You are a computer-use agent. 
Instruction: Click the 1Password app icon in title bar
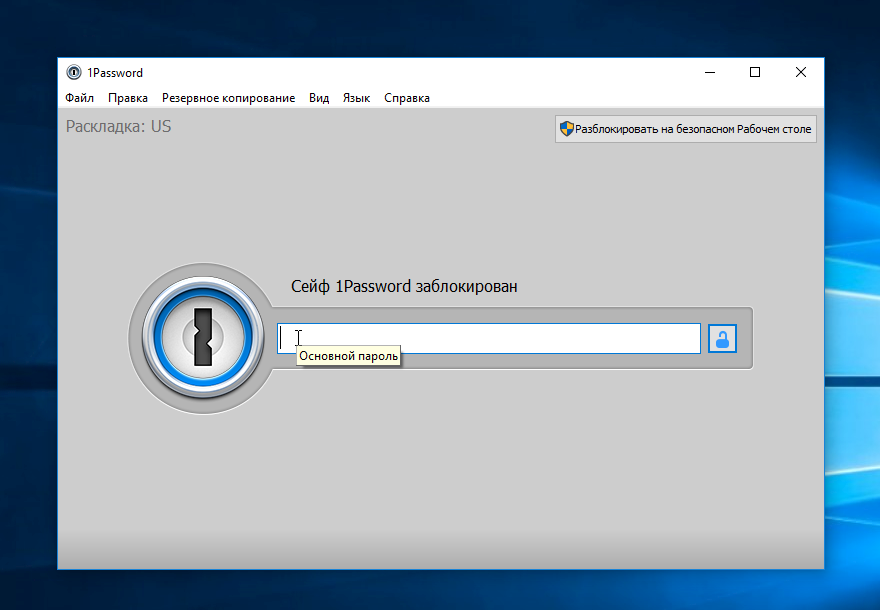(x=74, y=72)
